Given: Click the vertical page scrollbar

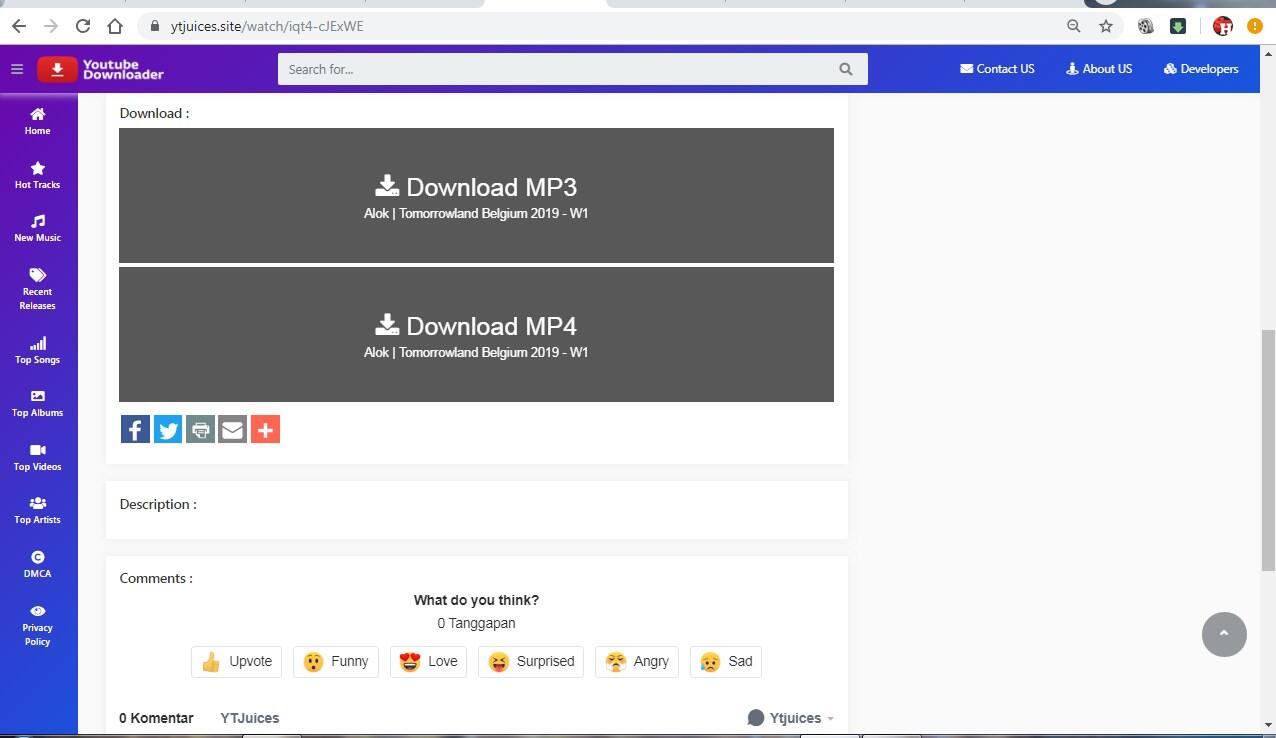Looking at the screenshot, I should pos(1268,450).
